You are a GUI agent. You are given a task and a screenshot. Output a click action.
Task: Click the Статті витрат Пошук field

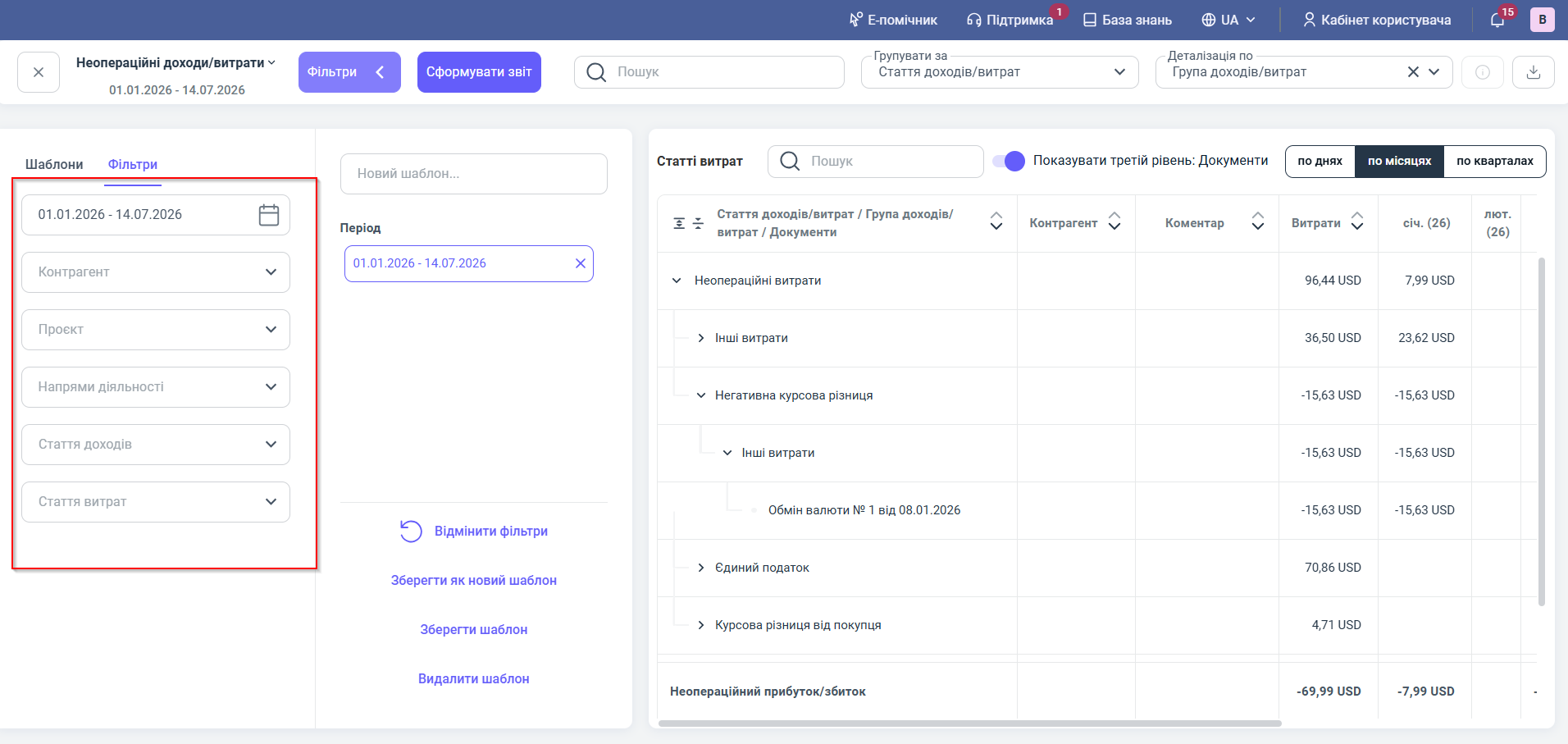click(876, 162)
